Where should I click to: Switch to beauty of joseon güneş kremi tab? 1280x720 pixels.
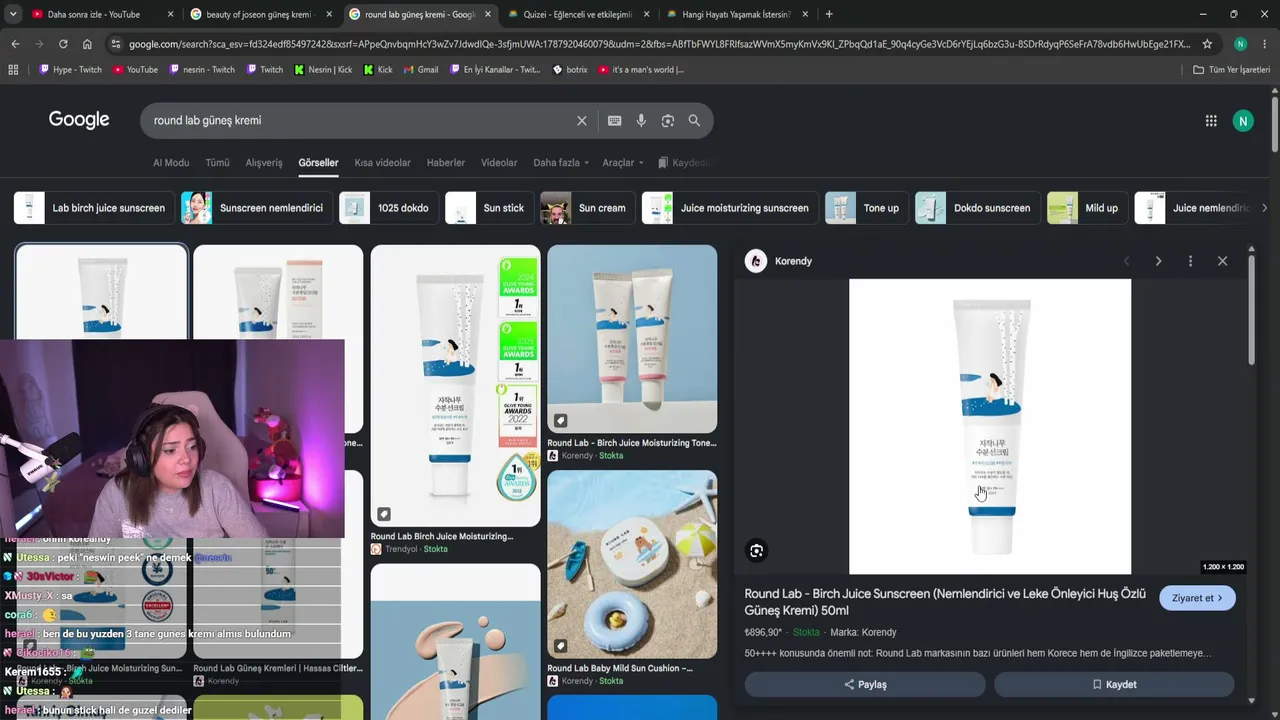click(260, 14)
